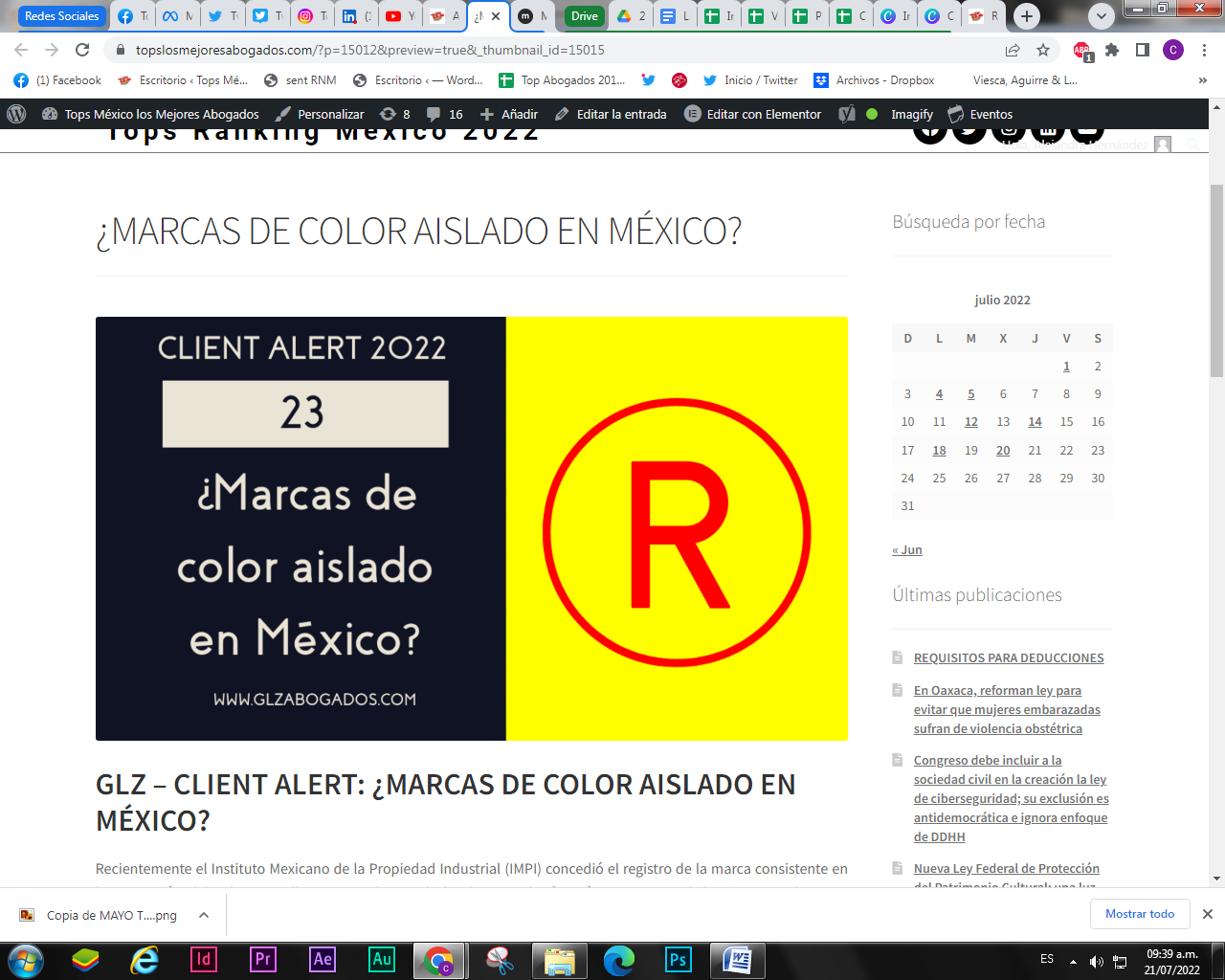Reload the page with the refresh icon
Image resolution: width=1225 pixels, height=980 pixels.
pyautogui.click(x=82, y=50)
